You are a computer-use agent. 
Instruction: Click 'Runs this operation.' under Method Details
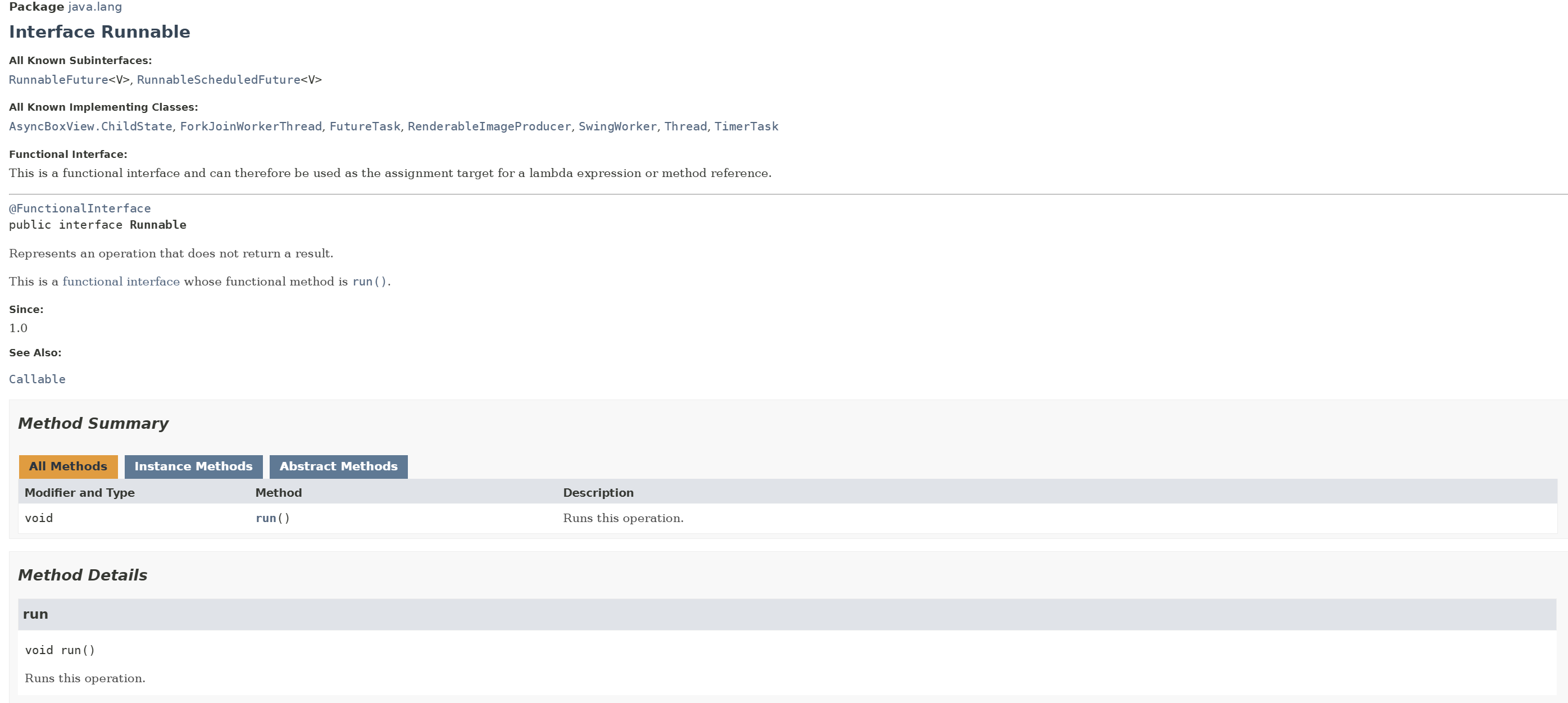click(x=85, y=678)
